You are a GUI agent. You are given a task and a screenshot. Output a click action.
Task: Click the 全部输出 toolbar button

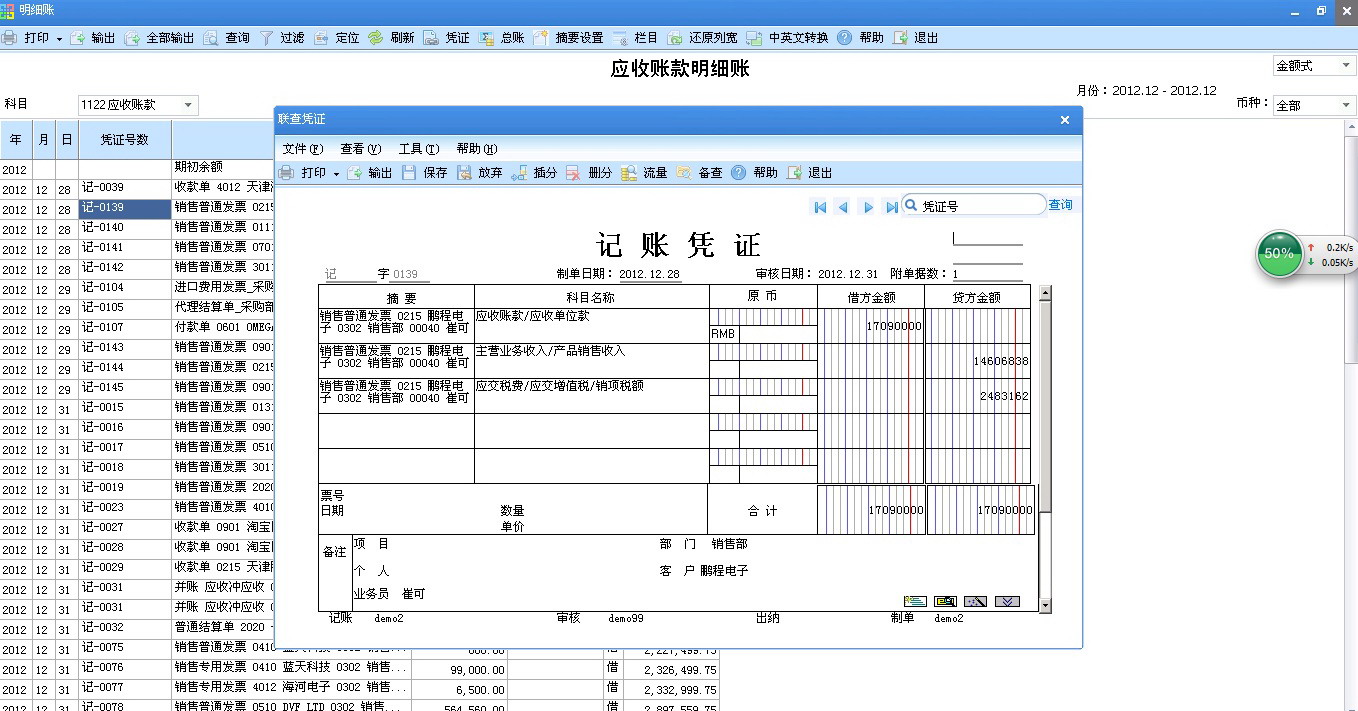(x=159, y=38)
